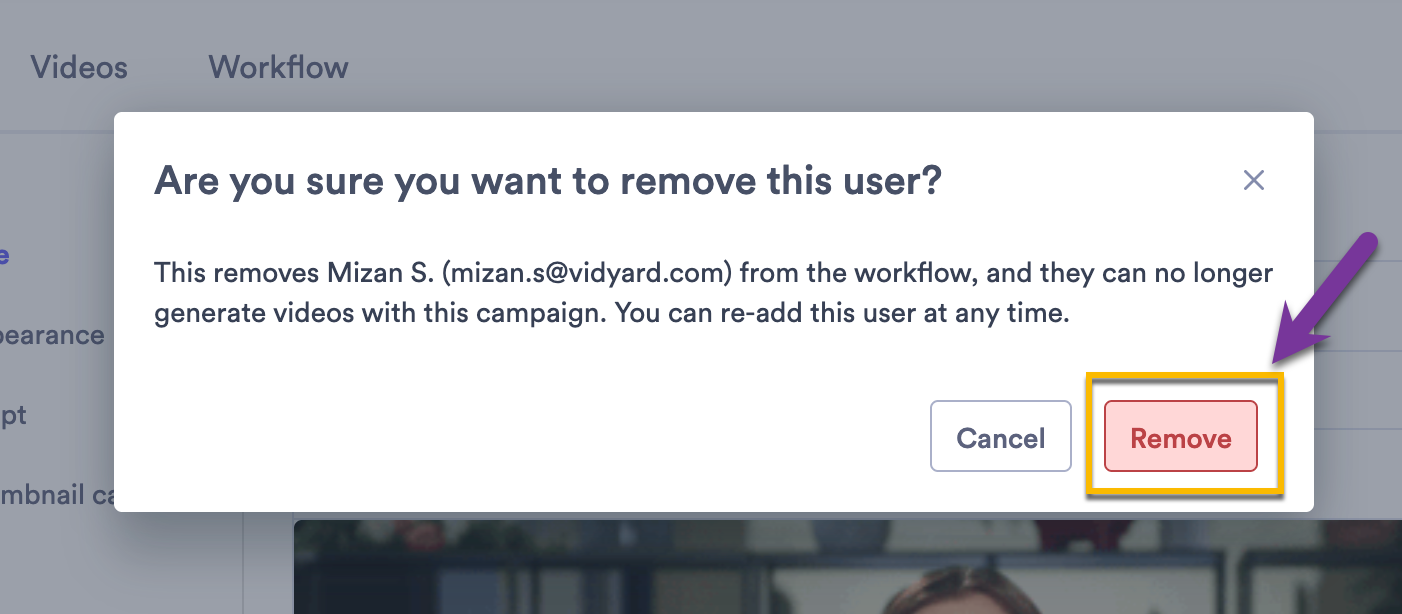Viewport: 1402px width, 614px height.
Task: Click the highlighted sidebar item above Appearance
Action: tap(8, 255)
